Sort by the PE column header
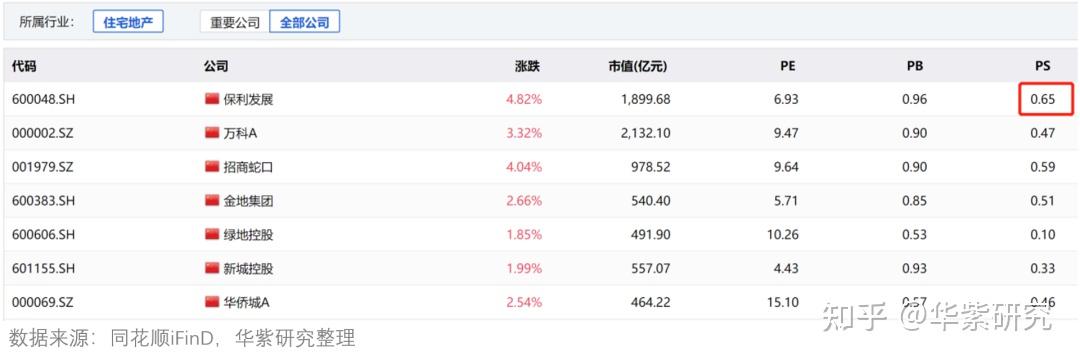Screen dimensions: 1080x361 coord(788,66)
